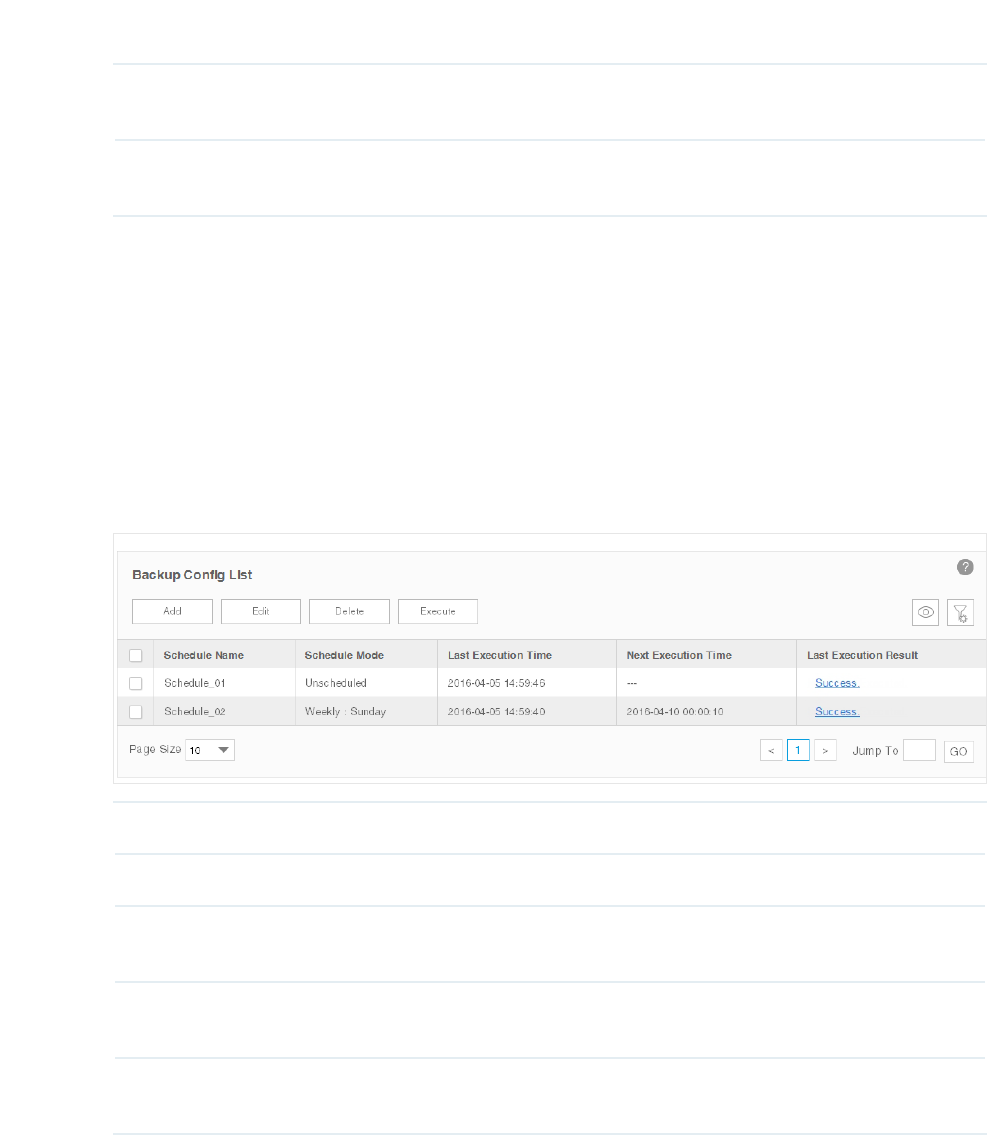Open Success result link for Schedule_02

coord(837,712)
